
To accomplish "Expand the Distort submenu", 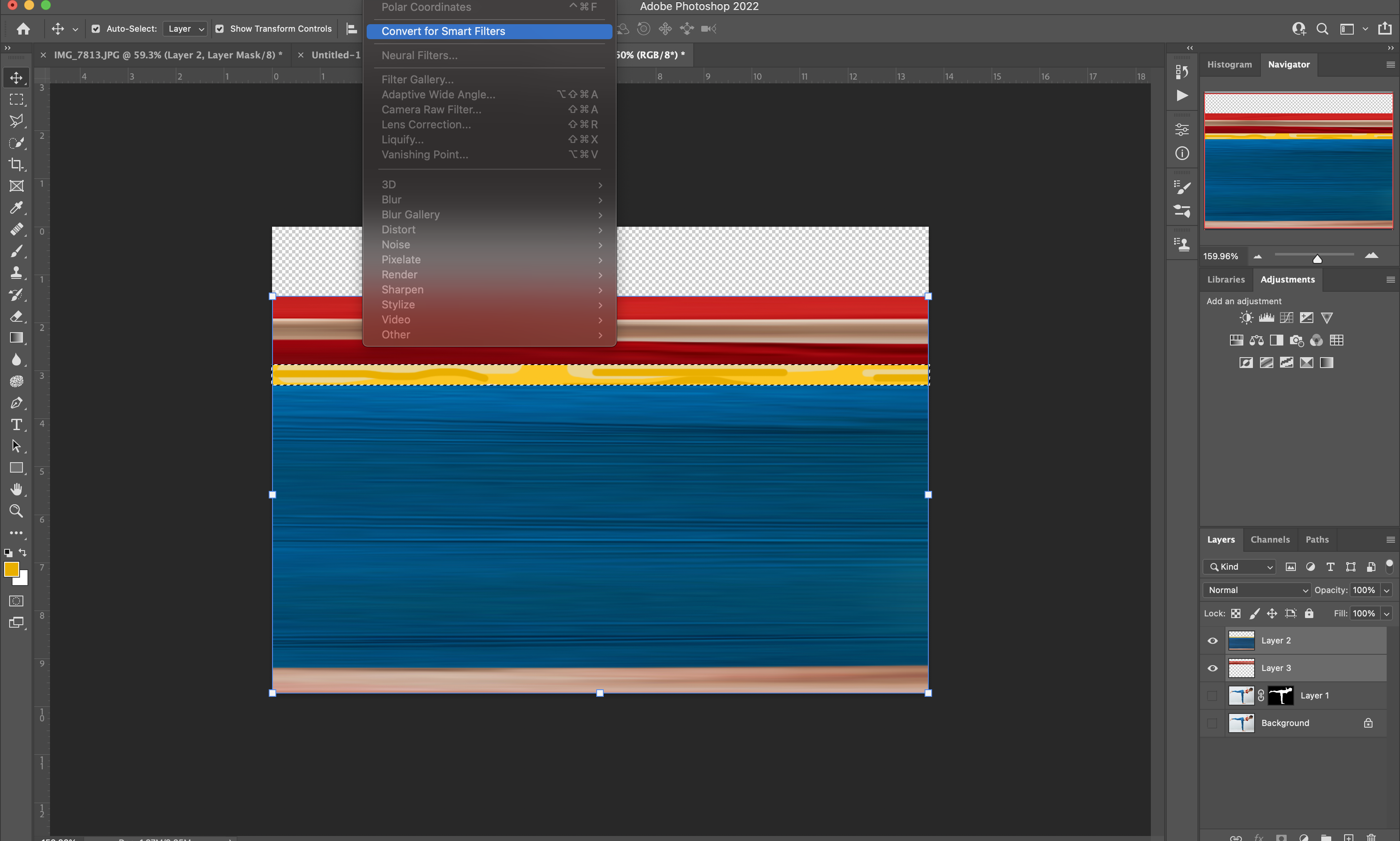I will point(489,229).
